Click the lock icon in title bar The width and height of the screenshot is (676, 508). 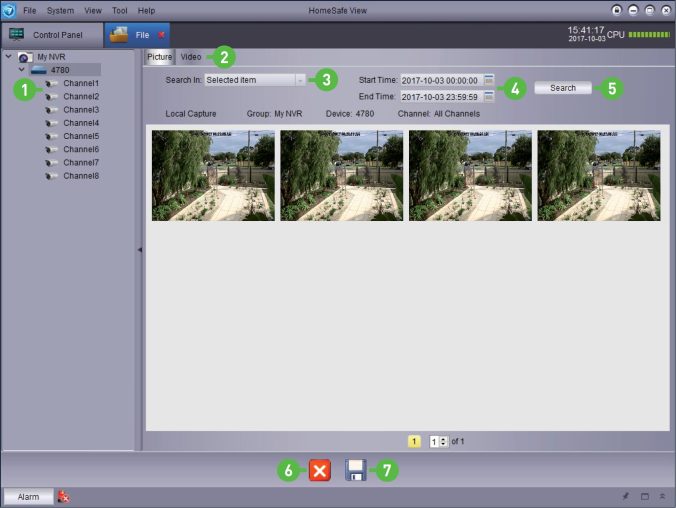(617, 9)
